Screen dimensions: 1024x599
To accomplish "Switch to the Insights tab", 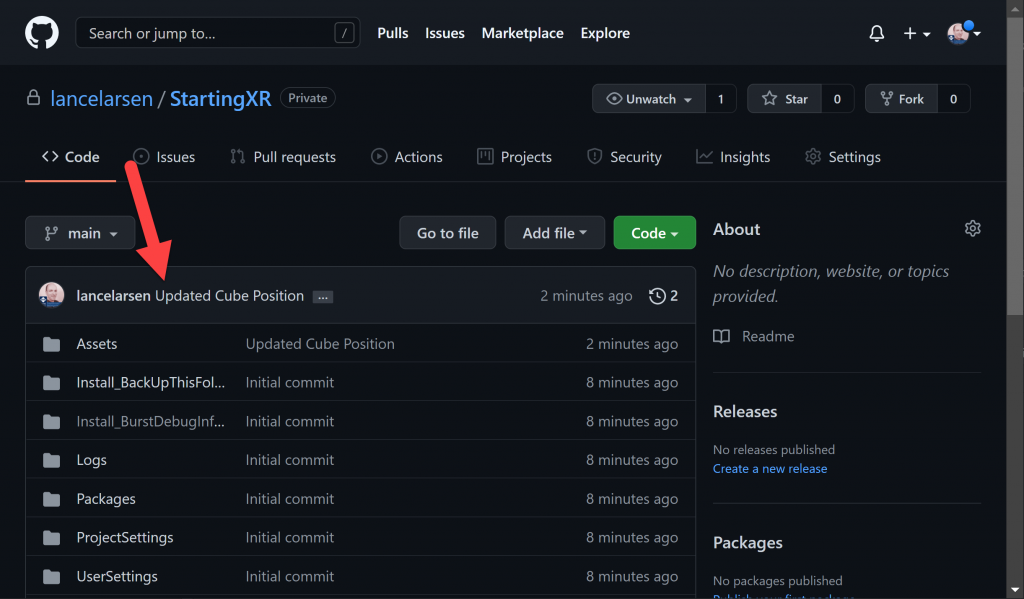I will click(733, 157).
